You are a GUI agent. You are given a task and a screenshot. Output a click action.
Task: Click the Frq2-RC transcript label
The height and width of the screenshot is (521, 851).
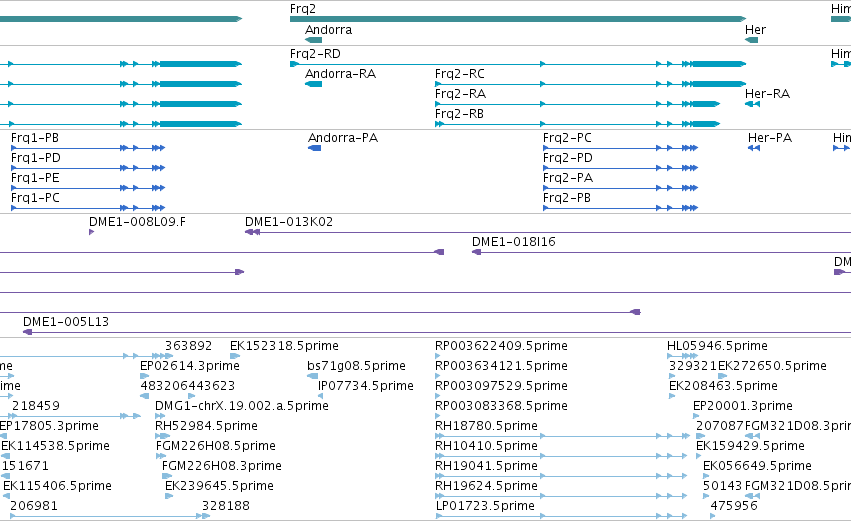click(460, 74)
